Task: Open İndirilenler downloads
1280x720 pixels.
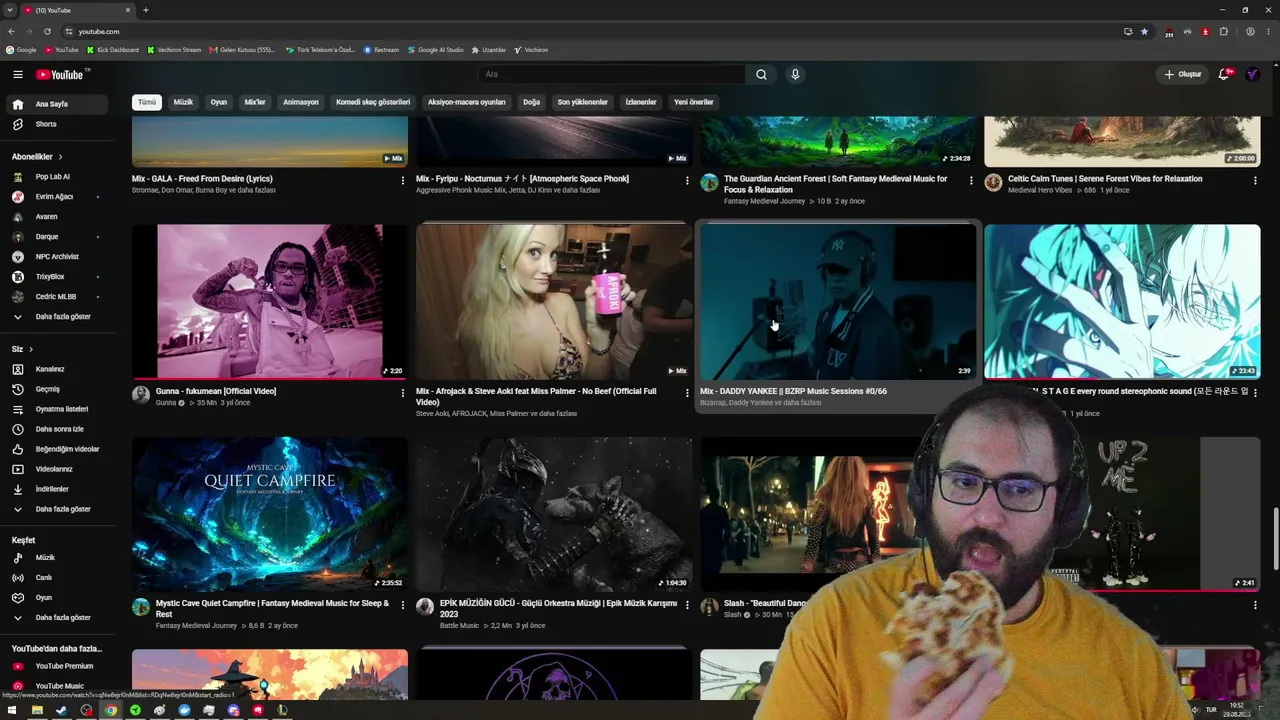Action: tap(55, 489)
